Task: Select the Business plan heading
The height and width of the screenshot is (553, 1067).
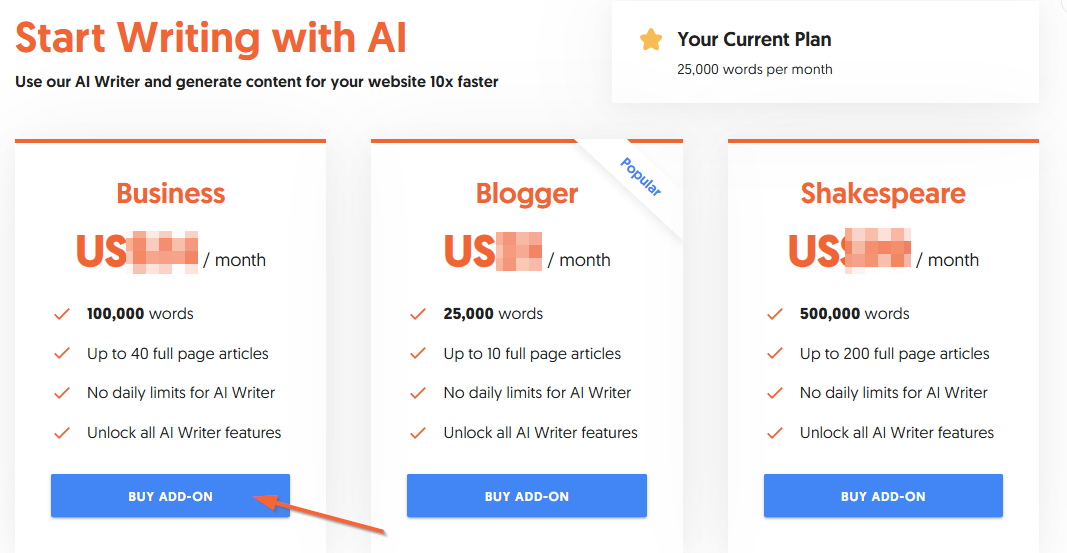Action: click(171, 193)
